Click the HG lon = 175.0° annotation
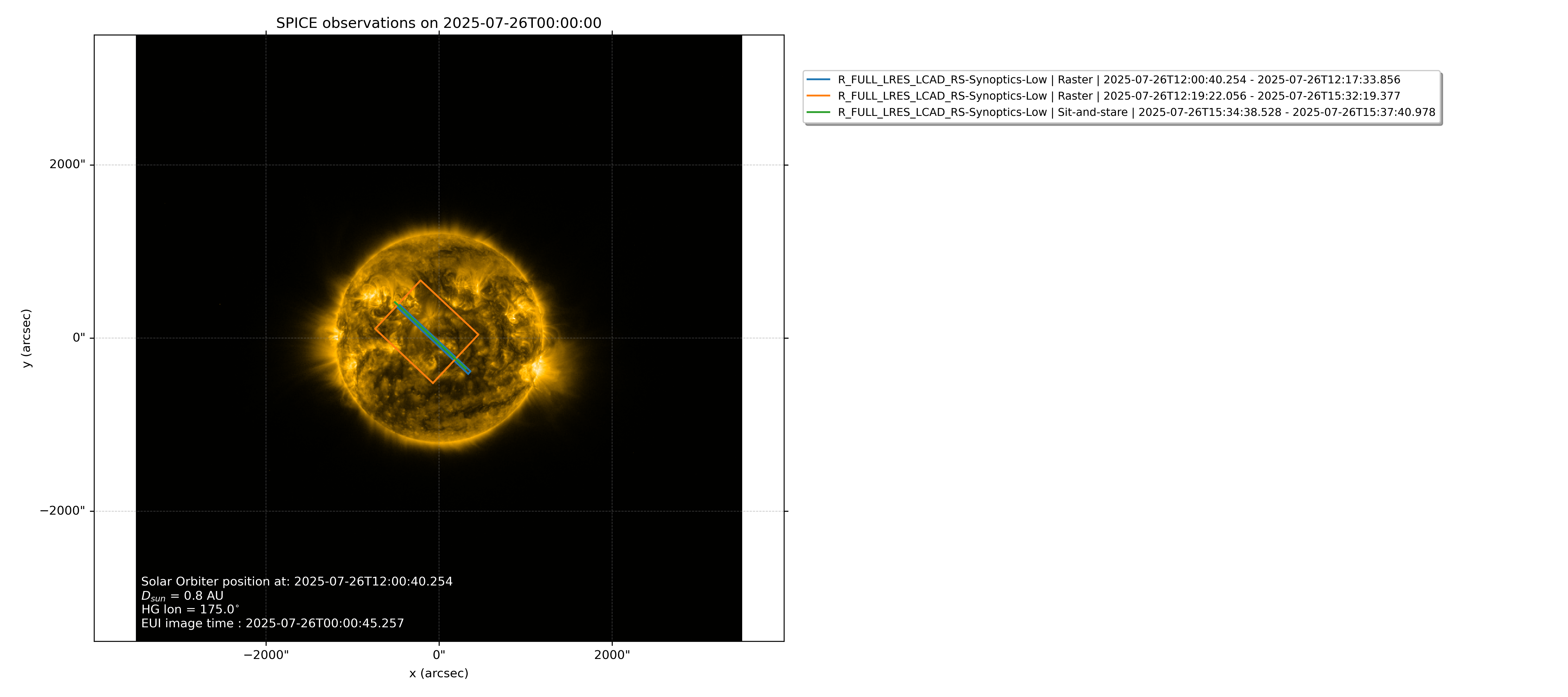 pyautogui.click(x=190, y=609)
